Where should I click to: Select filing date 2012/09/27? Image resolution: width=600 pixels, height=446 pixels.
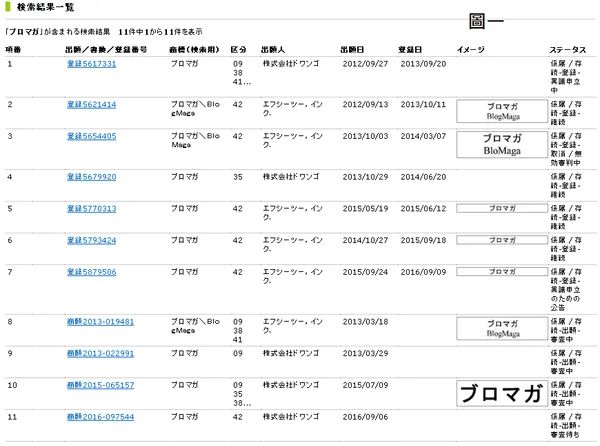[365, 64]
